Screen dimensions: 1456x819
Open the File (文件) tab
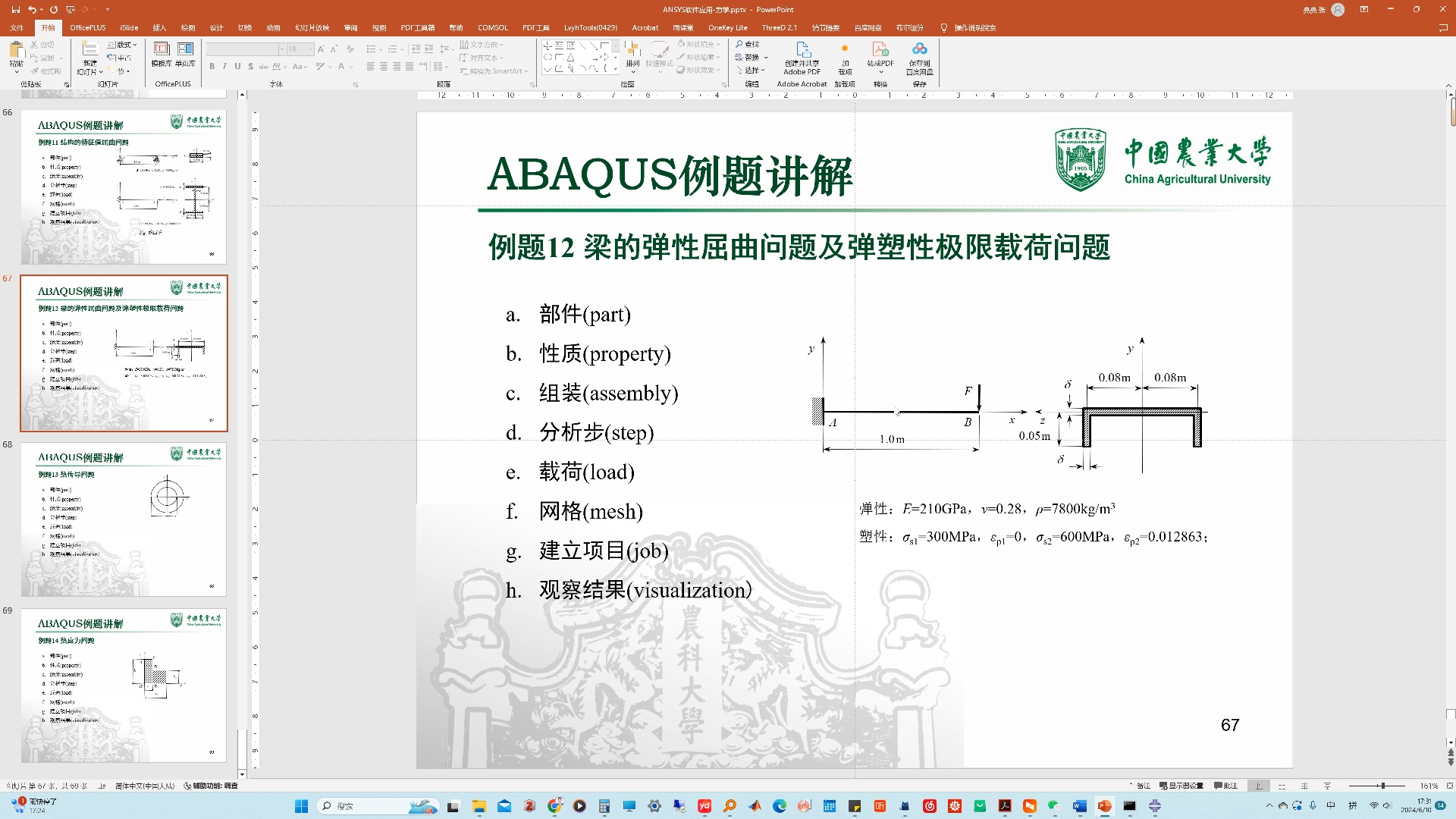(x=17, y=27)
